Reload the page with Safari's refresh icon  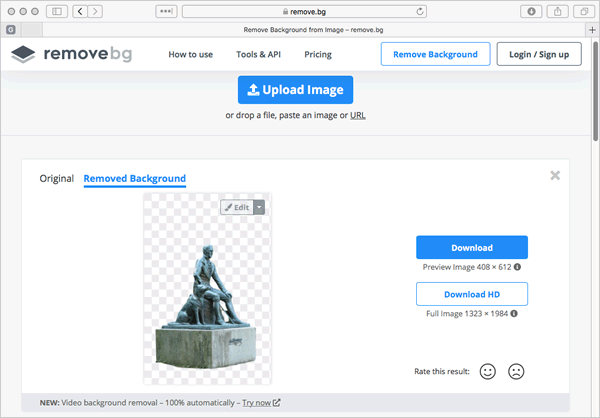tap(419, 11)
